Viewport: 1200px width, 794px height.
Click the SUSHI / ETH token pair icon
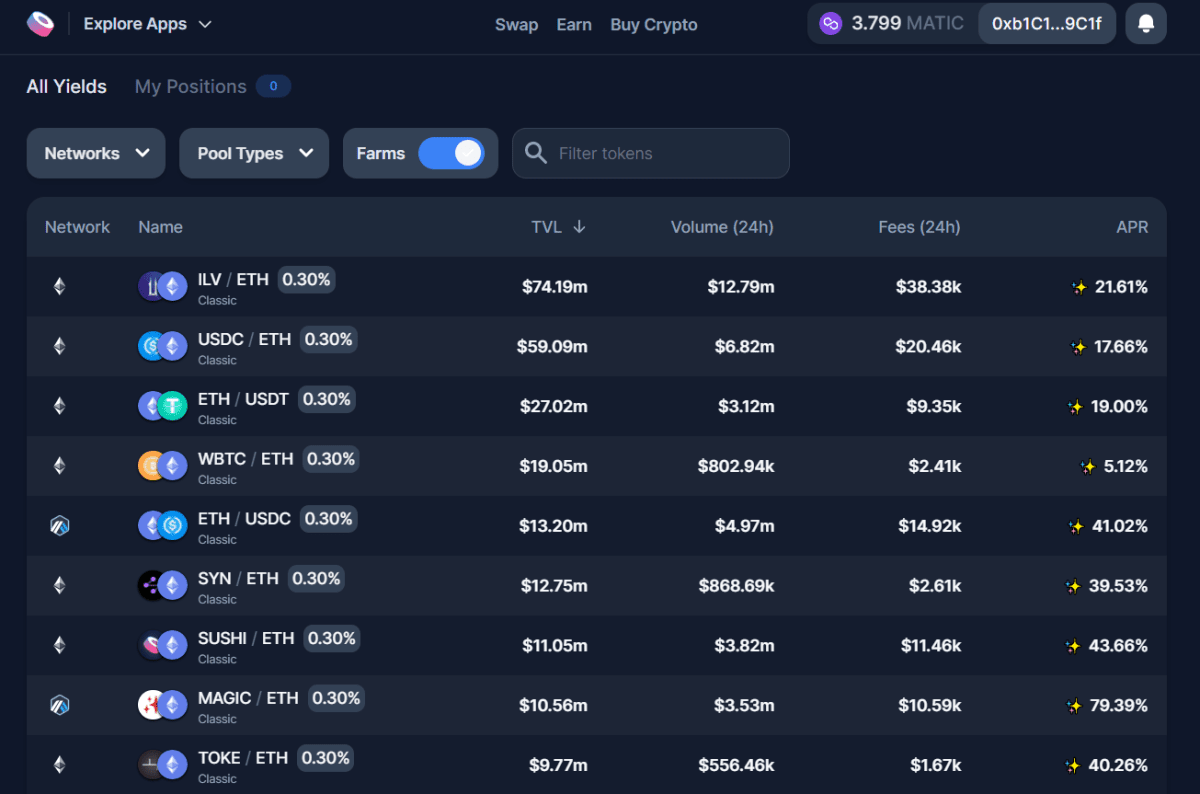(x=163, y=646)
